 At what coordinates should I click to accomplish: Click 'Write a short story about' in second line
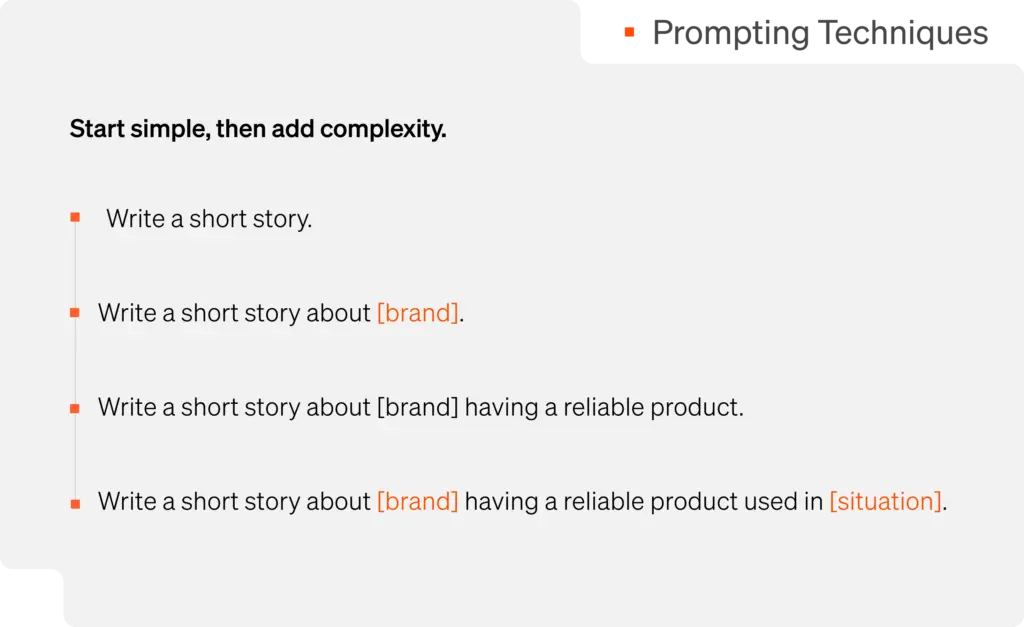click(234, 313)
